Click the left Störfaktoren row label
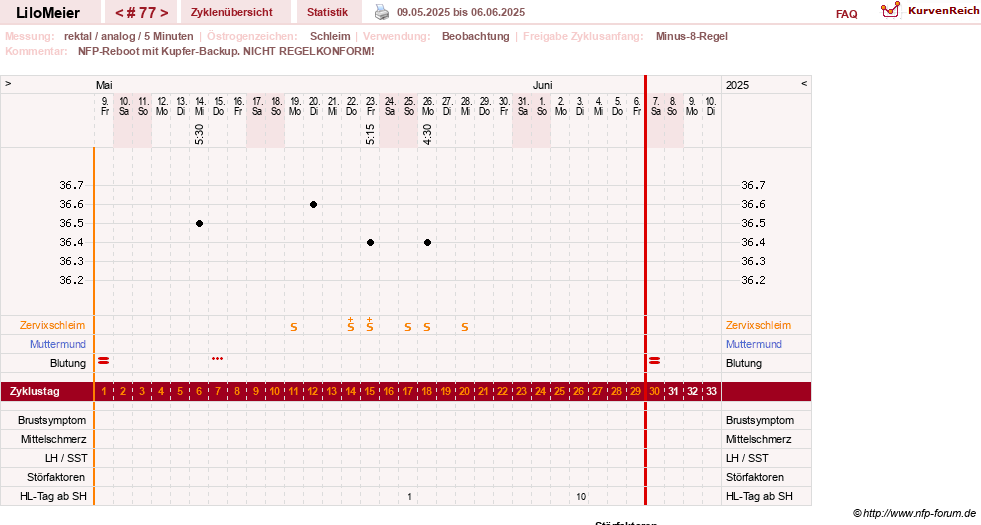 [56, 477]
